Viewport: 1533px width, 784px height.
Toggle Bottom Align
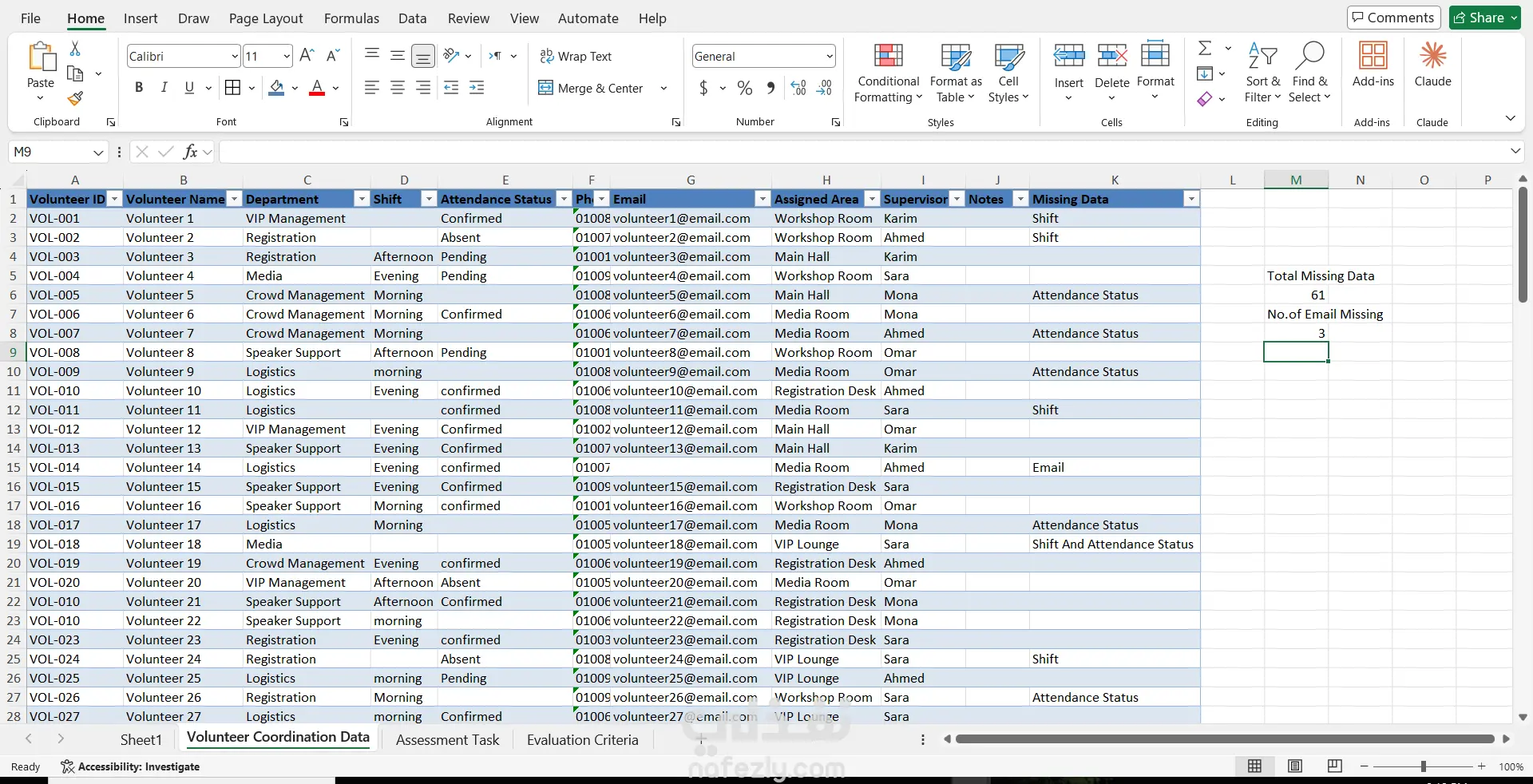[423, 56]
